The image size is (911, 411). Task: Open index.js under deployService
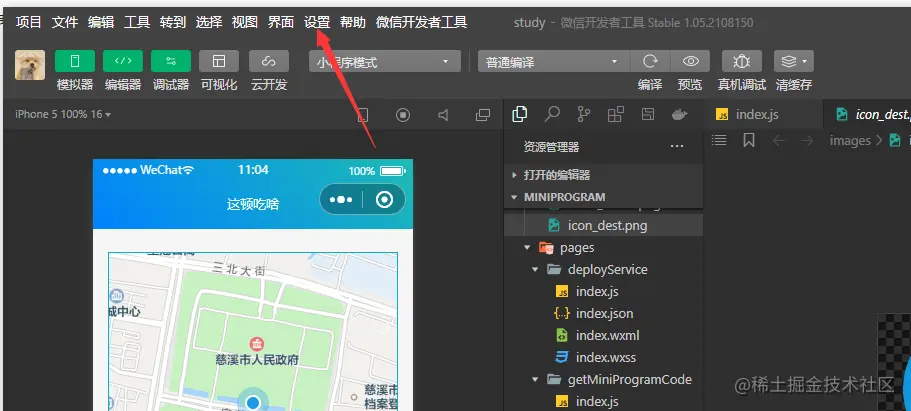604,292
